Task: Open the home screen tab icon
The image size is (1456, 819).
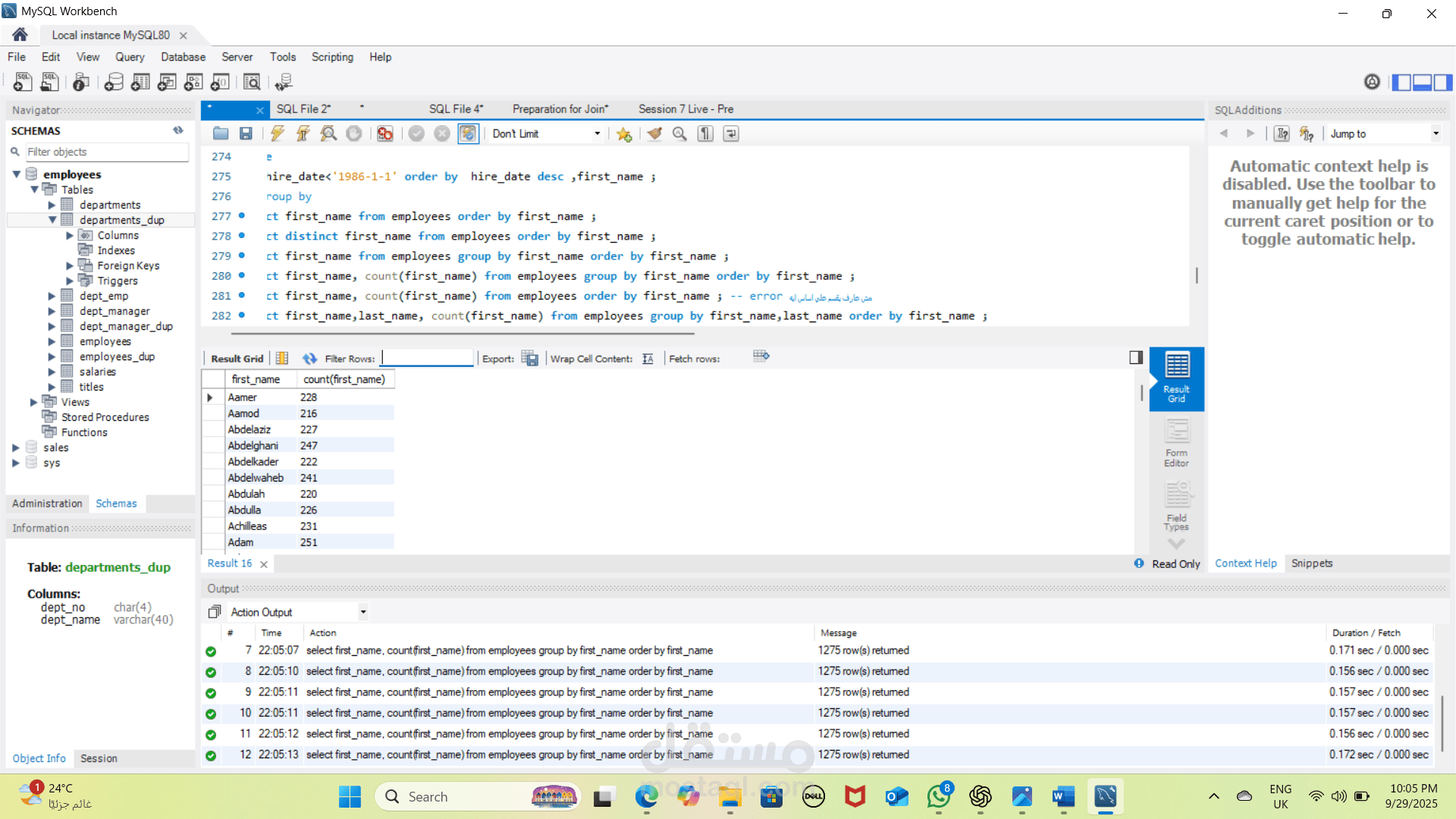Action: click(x=20, y=35)
